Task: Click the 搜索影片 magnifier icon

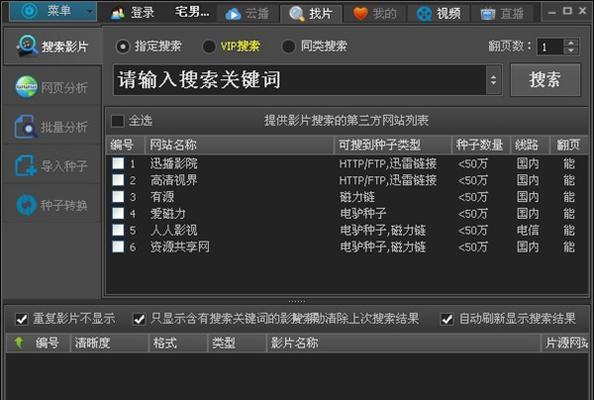Action: pyautogui.click(x=27, y=46)
